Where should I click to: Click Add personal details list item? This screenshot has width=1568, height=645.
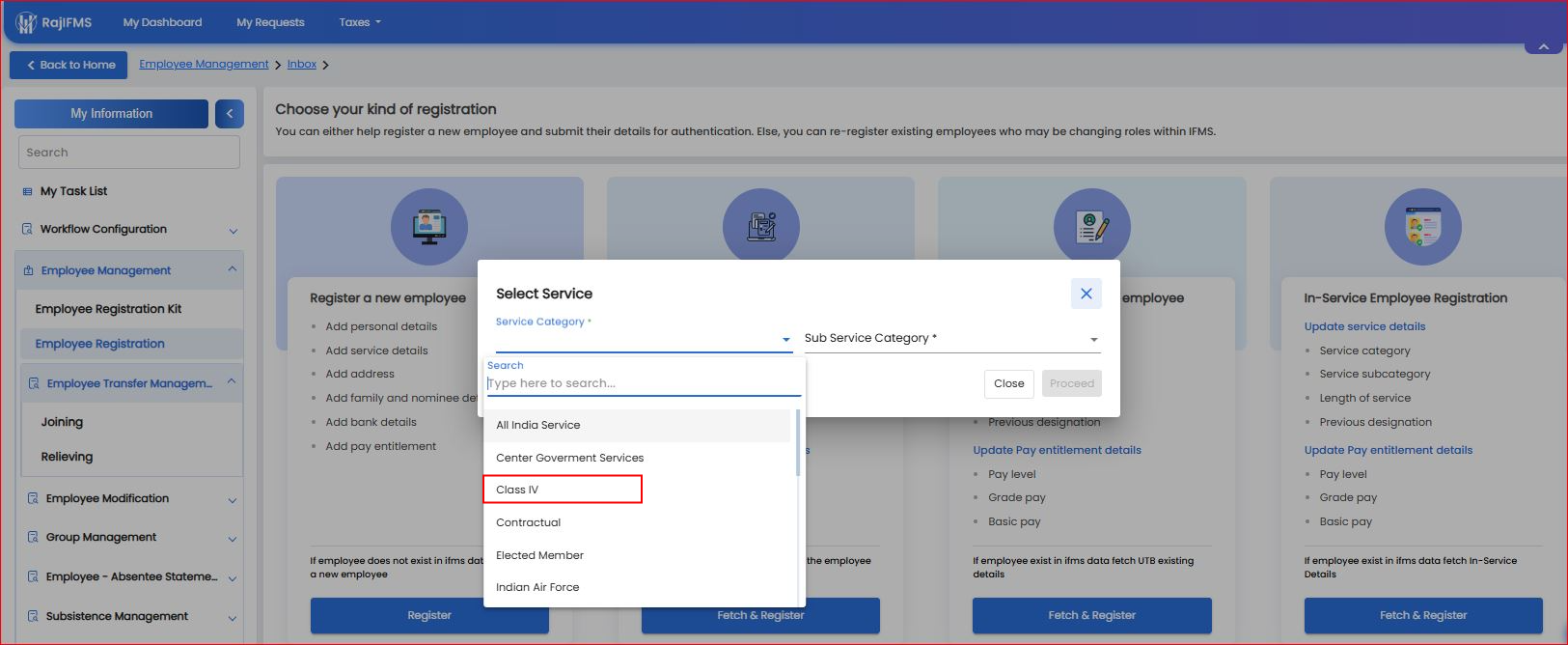pos(381,326)
